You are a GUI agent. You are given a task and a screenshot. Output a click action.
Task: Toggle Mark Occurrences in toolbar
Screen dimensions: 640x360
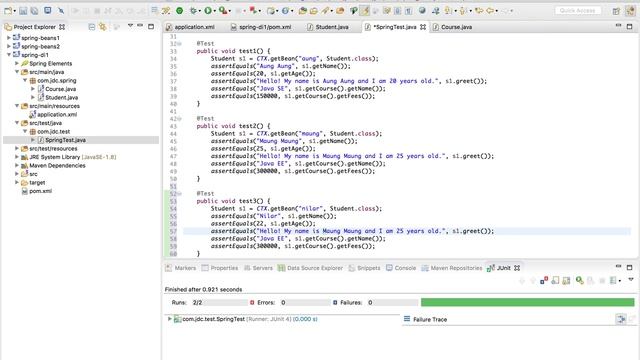click(364, 11)
